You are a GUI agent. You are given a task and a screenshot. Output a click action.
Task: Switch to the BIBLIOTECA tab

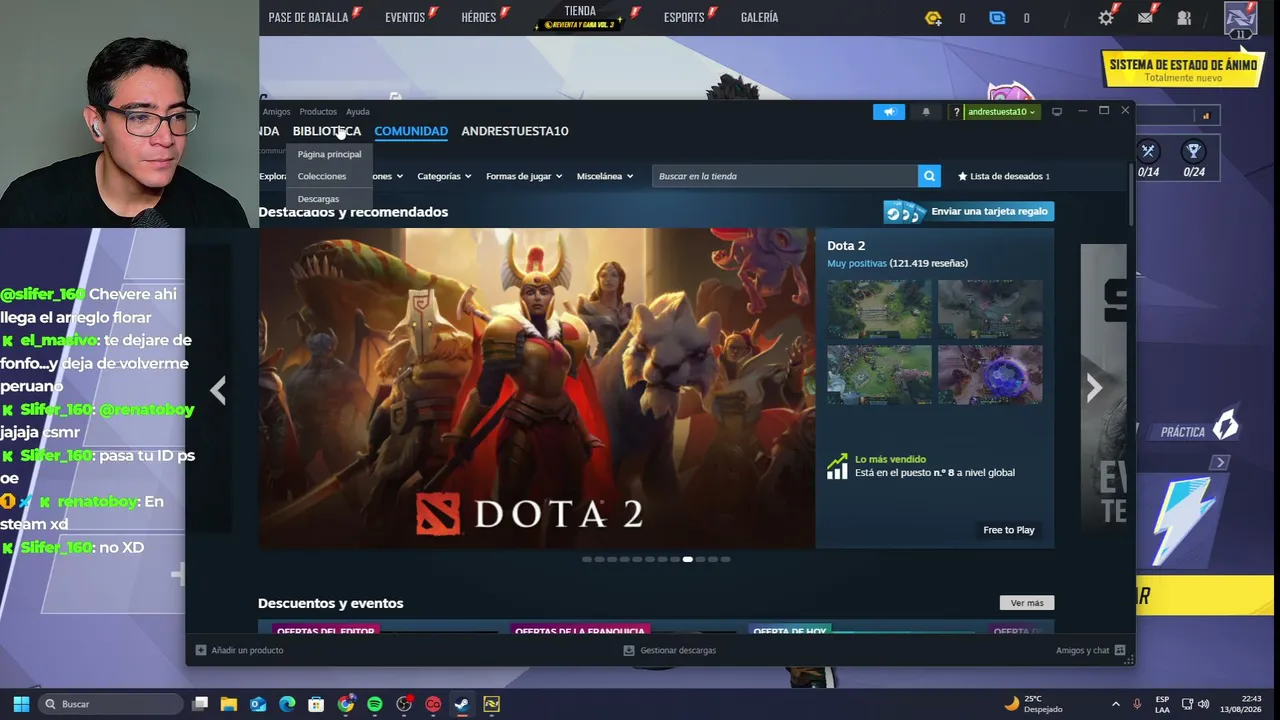tap(327, 131)
